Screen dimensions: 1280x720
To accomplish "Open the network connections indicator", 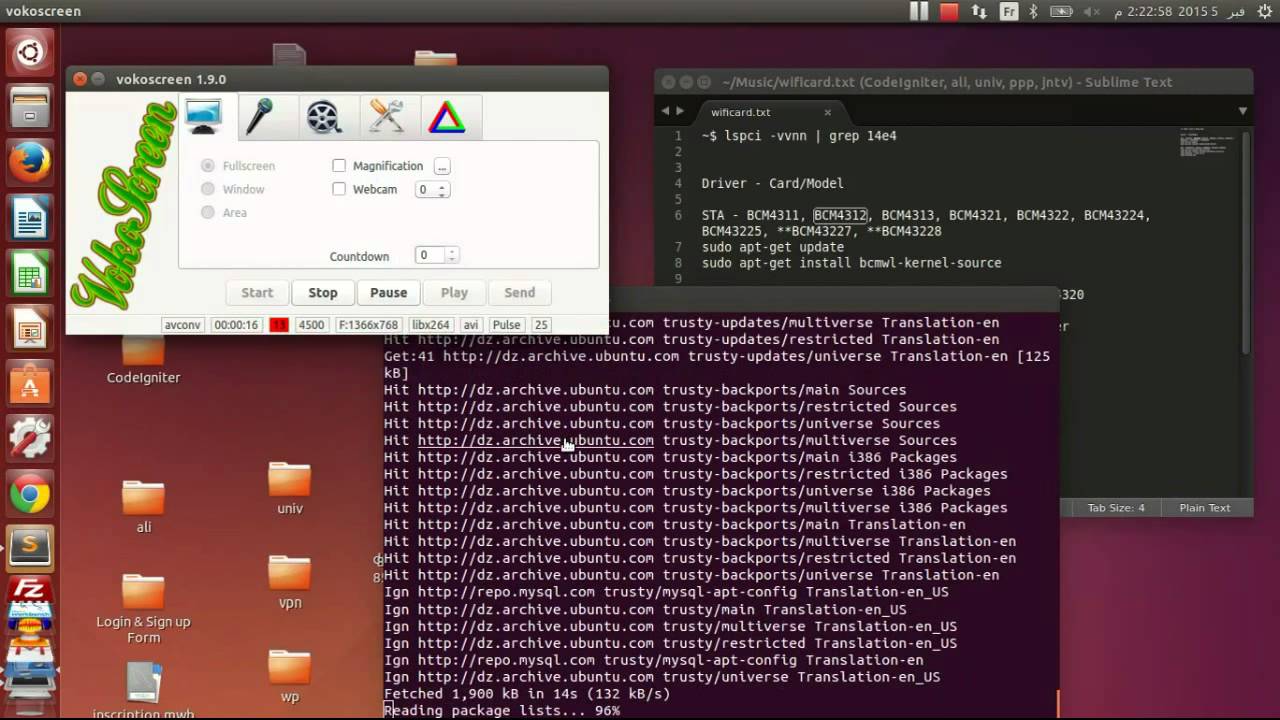I will (979, 11).
